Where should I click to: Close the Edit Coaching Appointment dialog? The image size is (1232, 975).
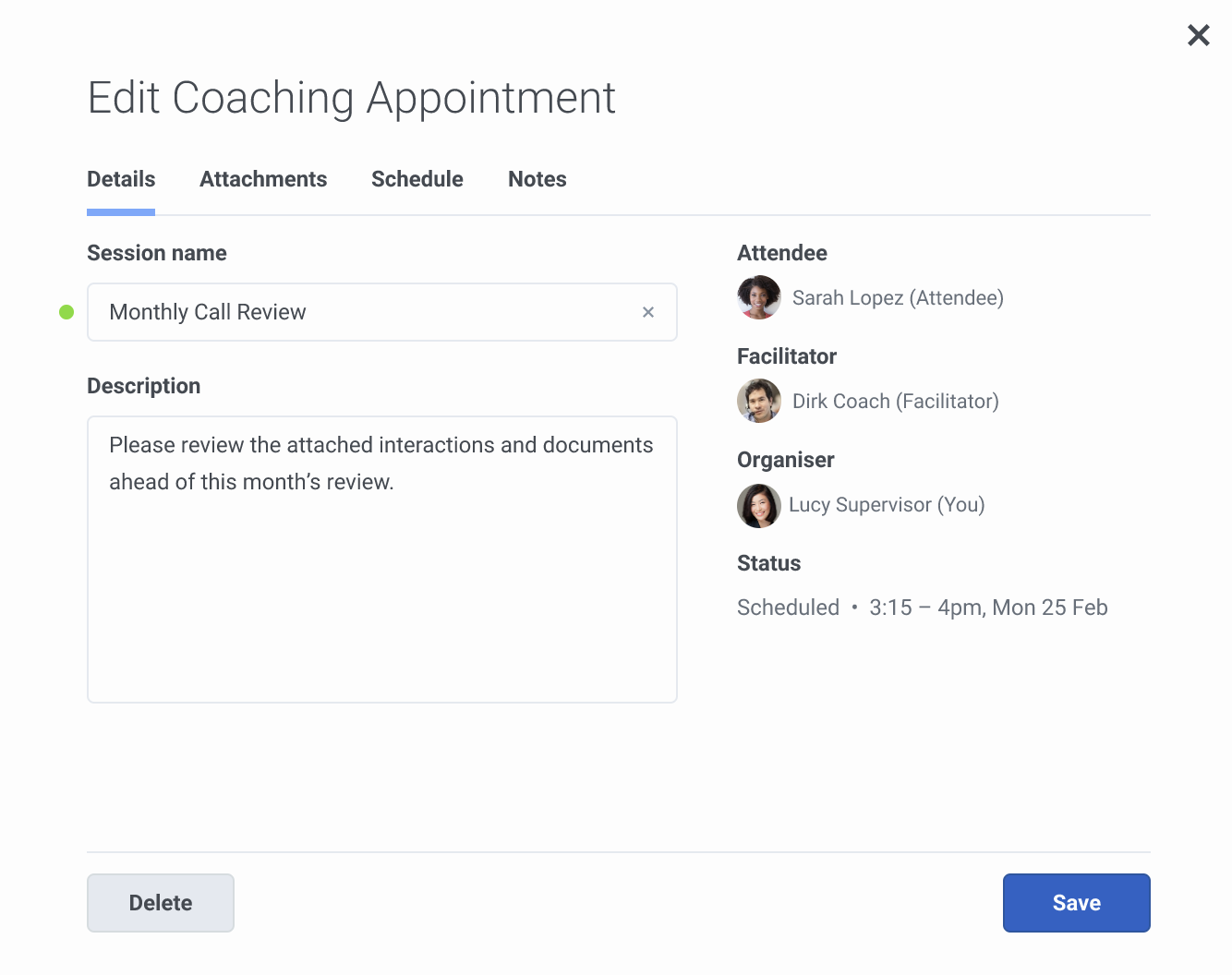(x=1198, y=35)
